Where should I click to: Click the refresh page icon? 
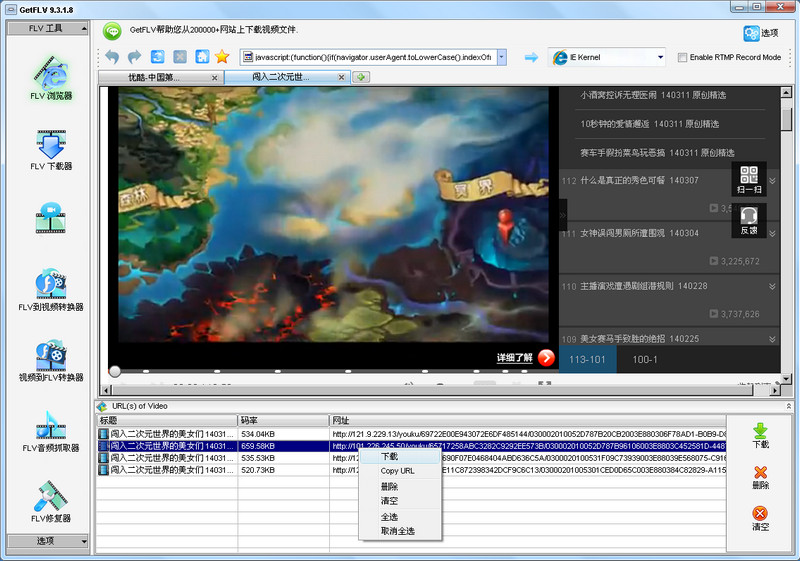pyautogui.click(x=157, y=57)
